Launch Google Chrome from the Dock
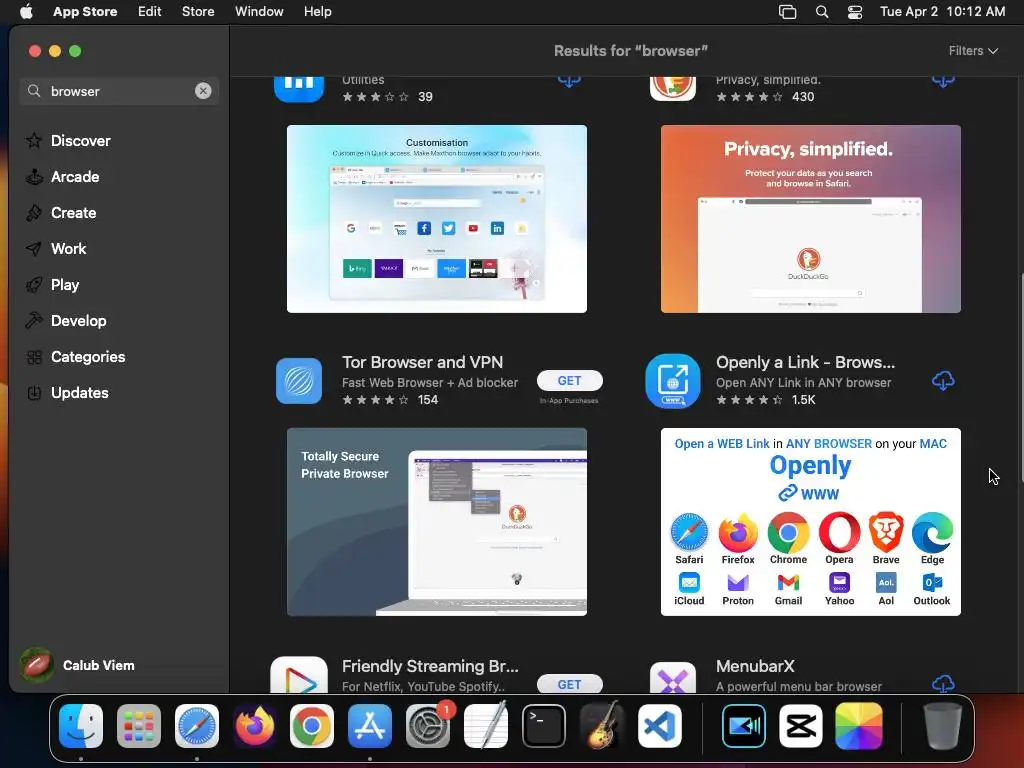This screenshot has height=768, width=1024. coord(312,726)
